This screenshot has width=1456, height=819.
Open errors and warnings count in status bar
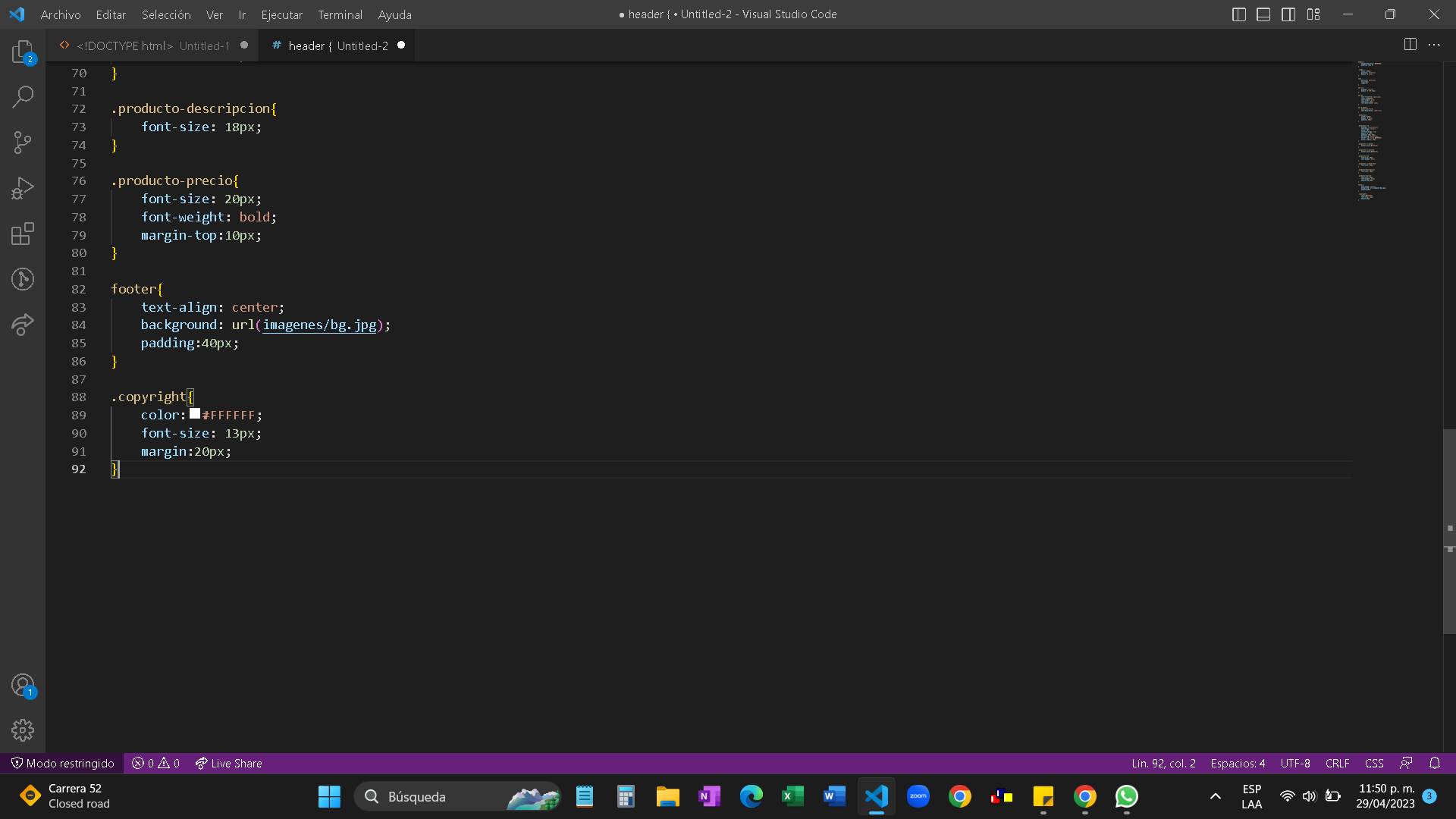click(155, 763)
